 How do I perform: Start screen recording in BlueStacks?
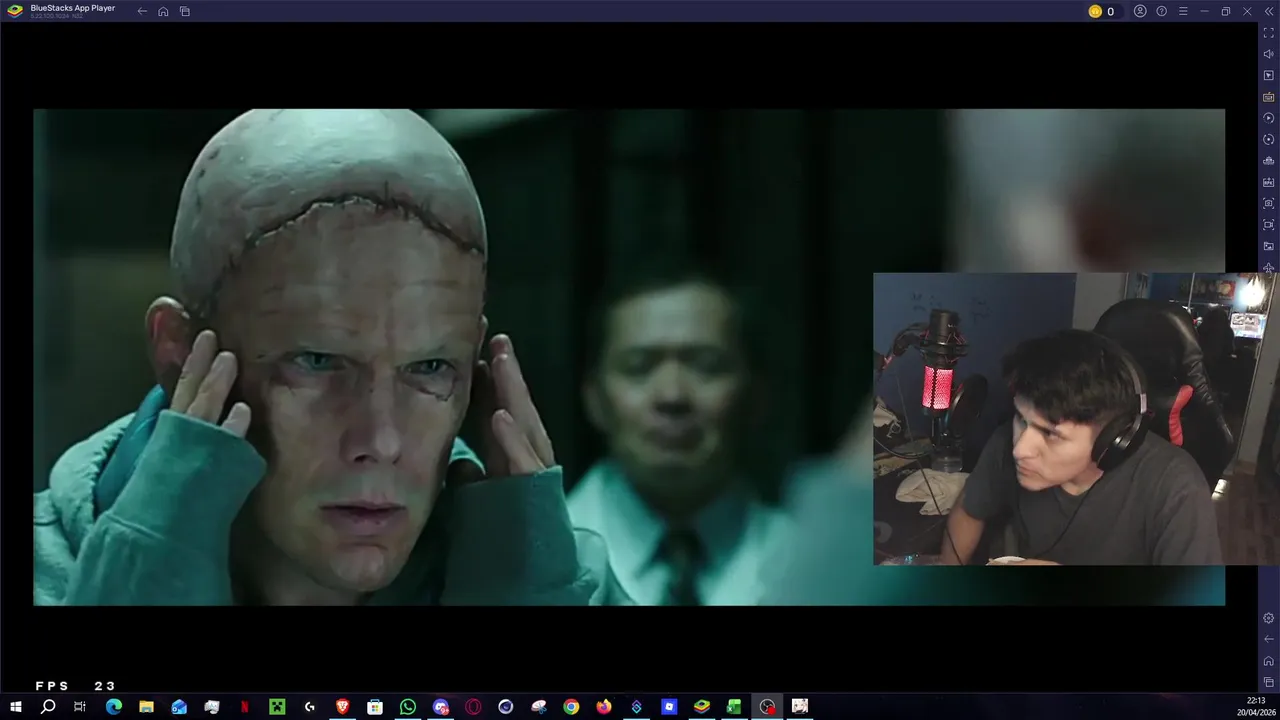pos(1269,225)
